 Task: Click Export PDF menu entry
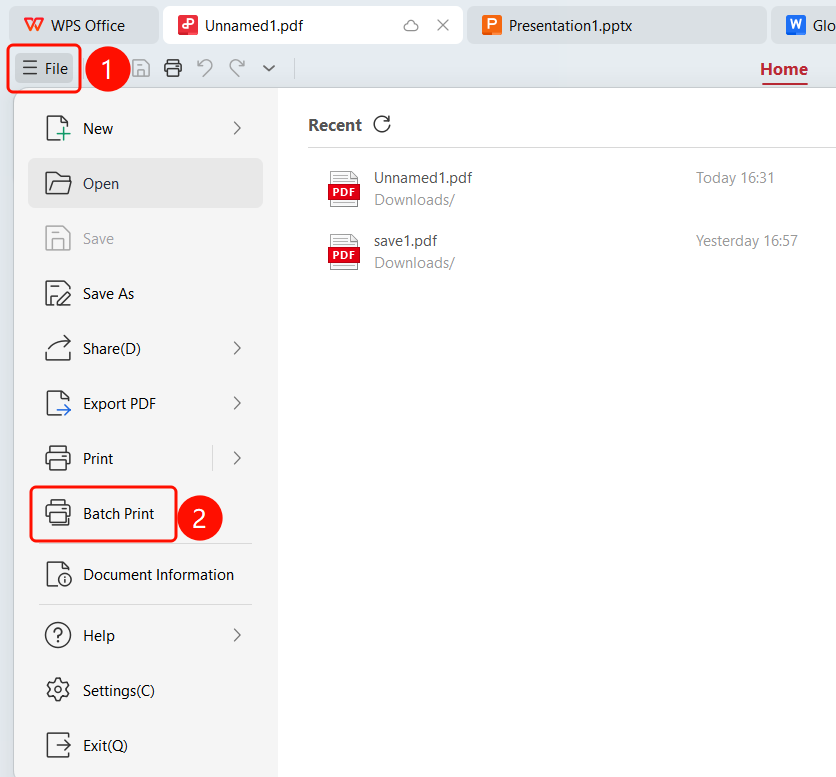145,404
